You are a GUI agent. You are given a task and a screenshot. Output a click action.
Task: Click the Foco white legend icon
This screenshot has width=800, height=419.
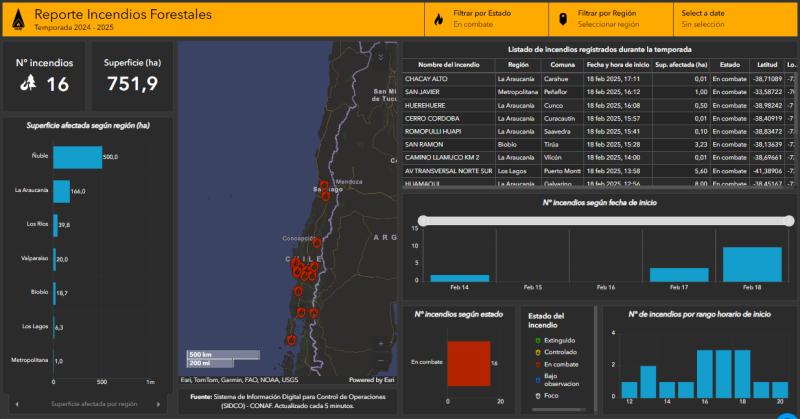(x=538, y=396)
